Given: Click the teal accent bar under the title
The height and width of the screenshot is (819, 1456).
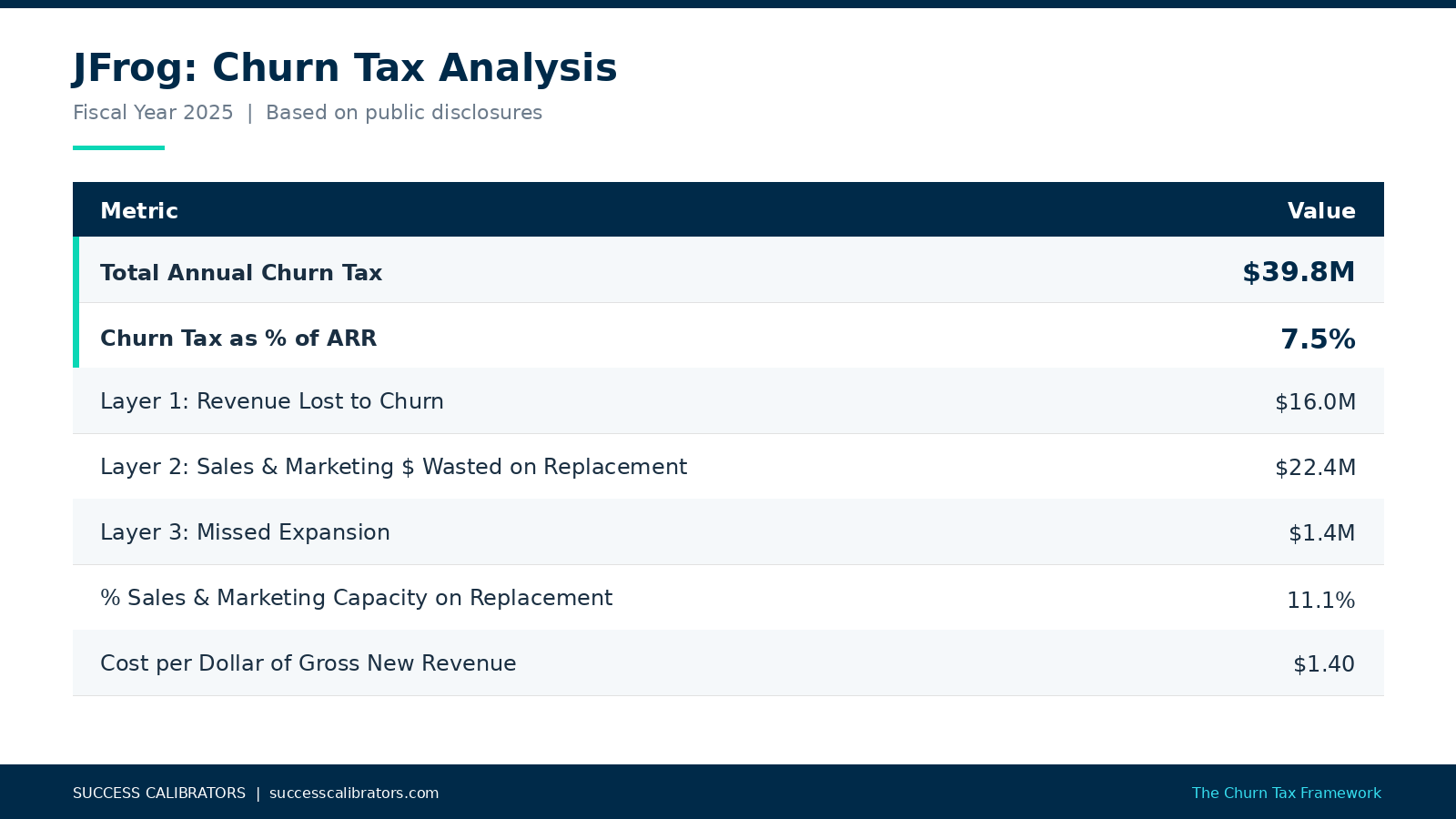Looking at the screenshot, I should tap(118, 146).
